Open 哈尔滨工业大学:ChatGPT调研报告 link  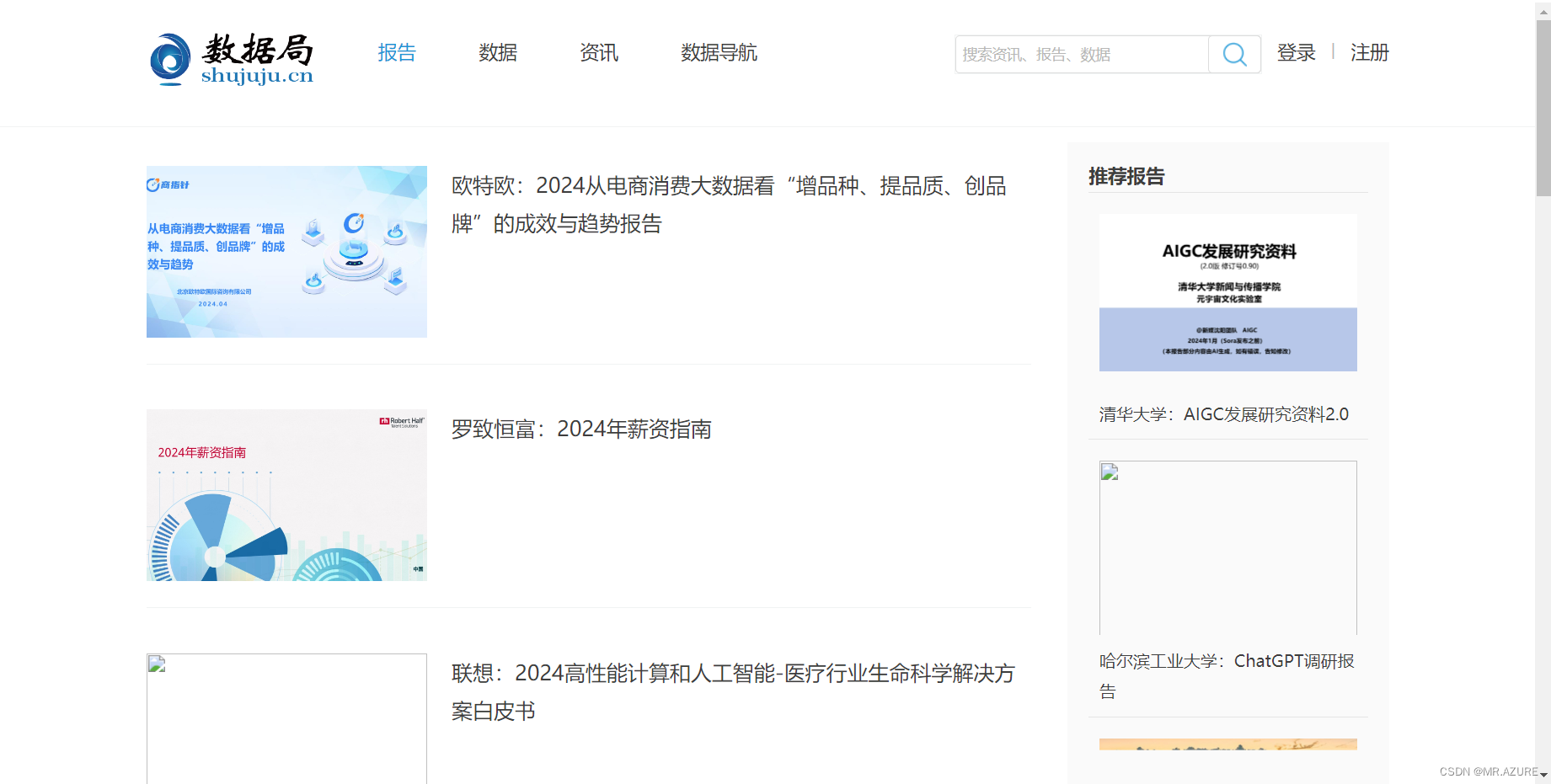tap(1227, 676)
